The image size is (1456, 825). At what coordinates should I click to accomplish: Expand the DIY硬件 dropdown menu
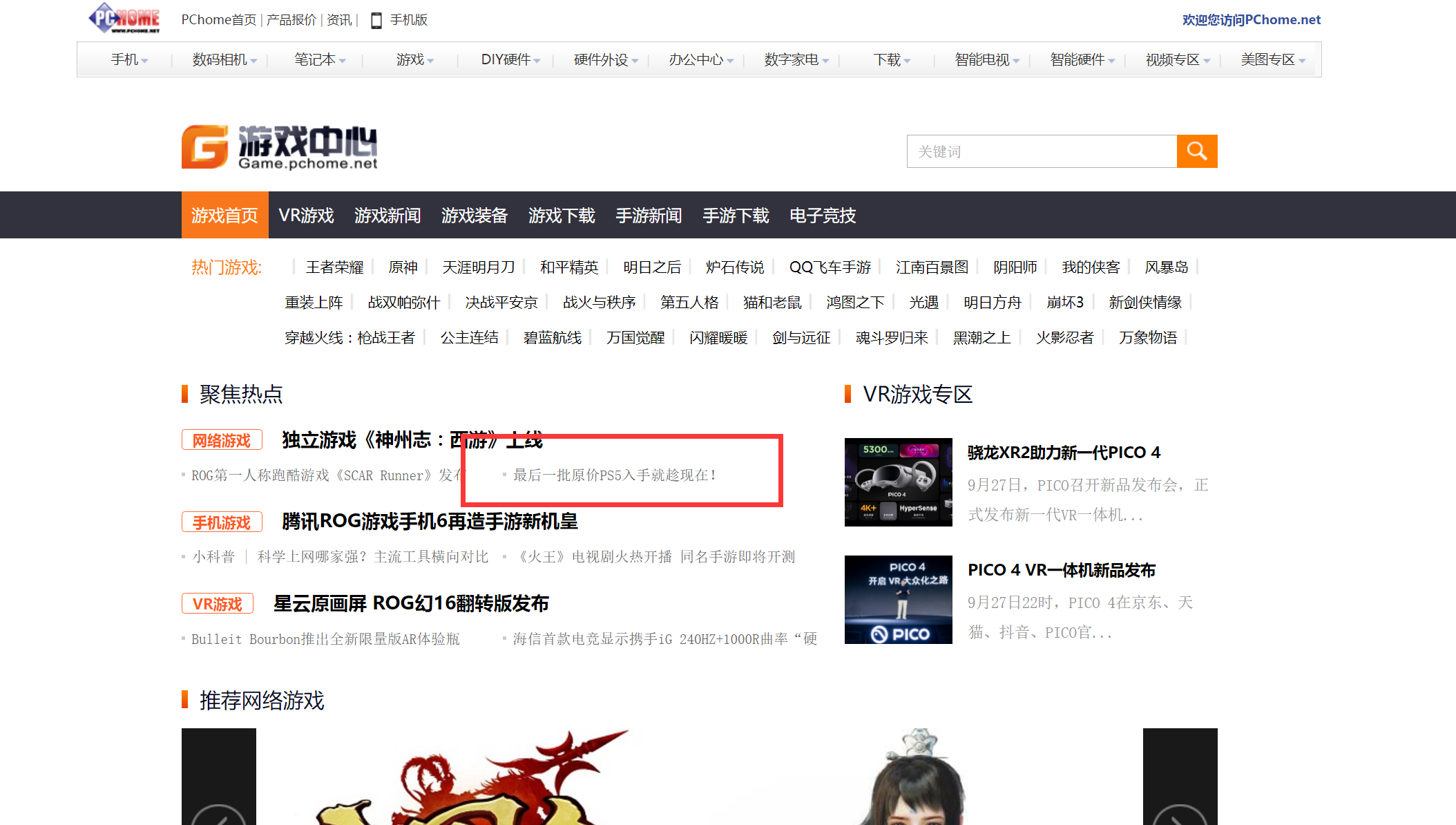510,60
